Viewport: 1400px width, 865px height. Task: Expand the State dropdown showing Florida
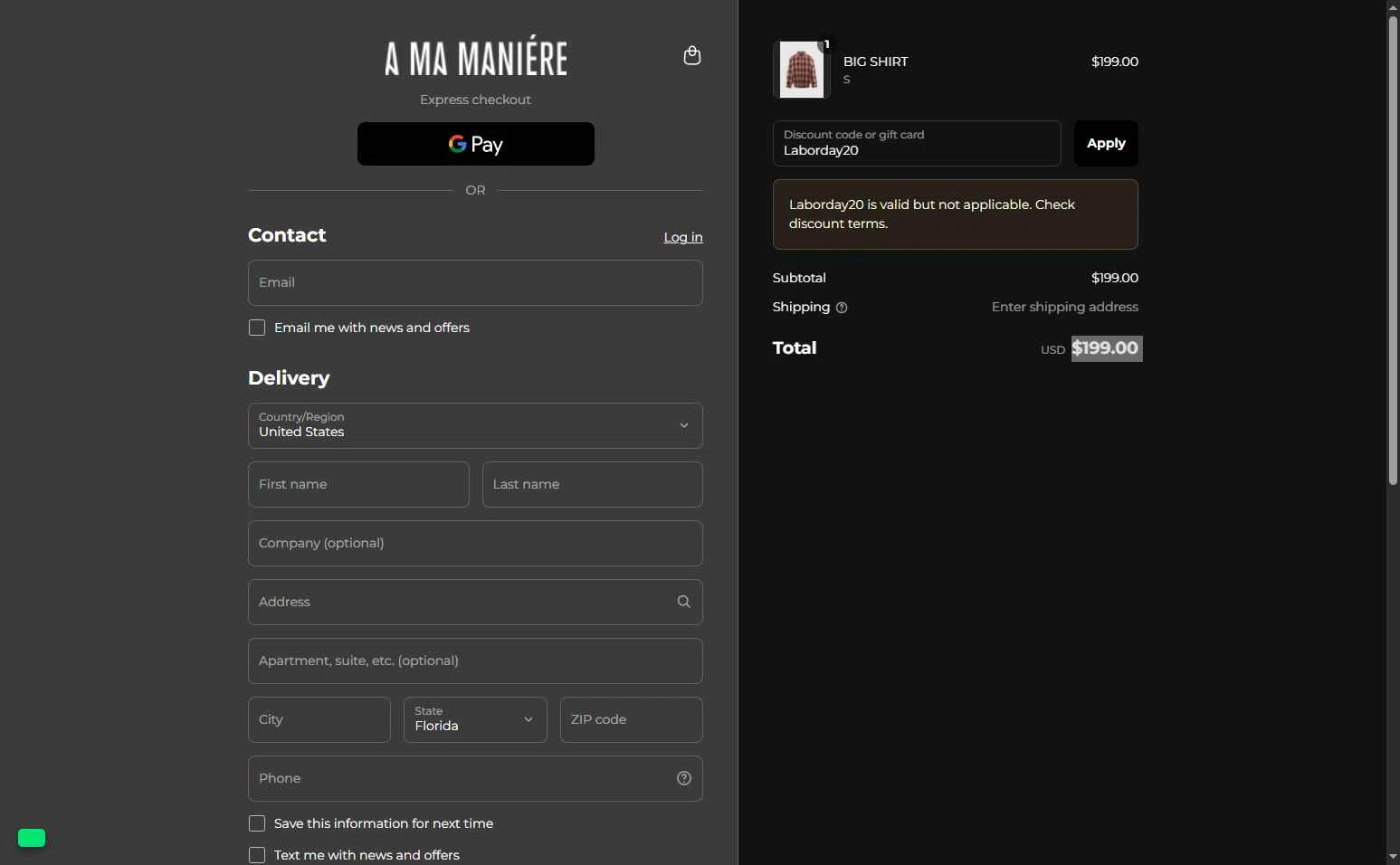pos(475,719)
